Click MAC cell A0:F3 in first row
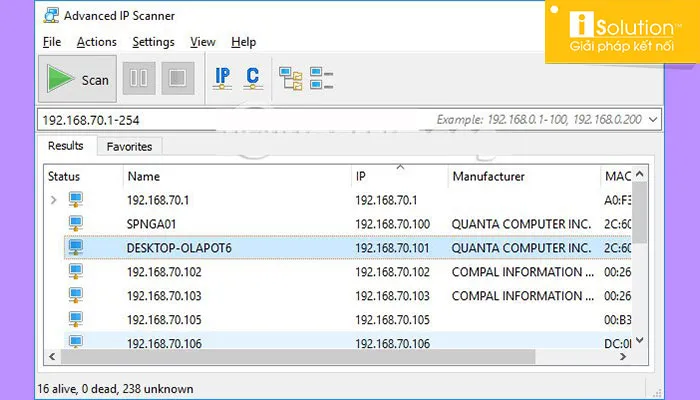This screenshot has height=400, width=700. 618,200
